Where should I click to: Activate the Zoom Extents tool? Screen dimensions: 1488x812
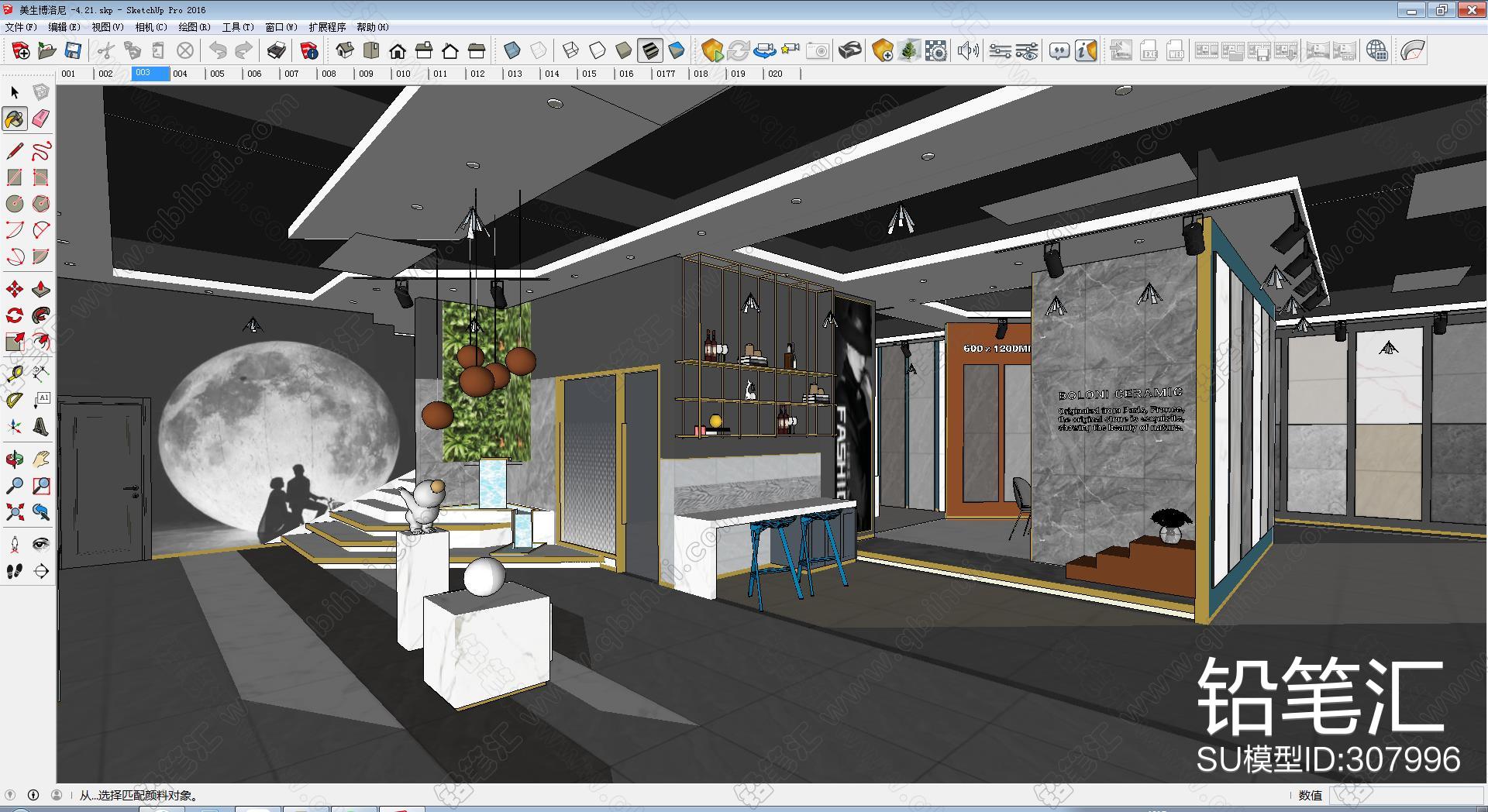[15, 512]
